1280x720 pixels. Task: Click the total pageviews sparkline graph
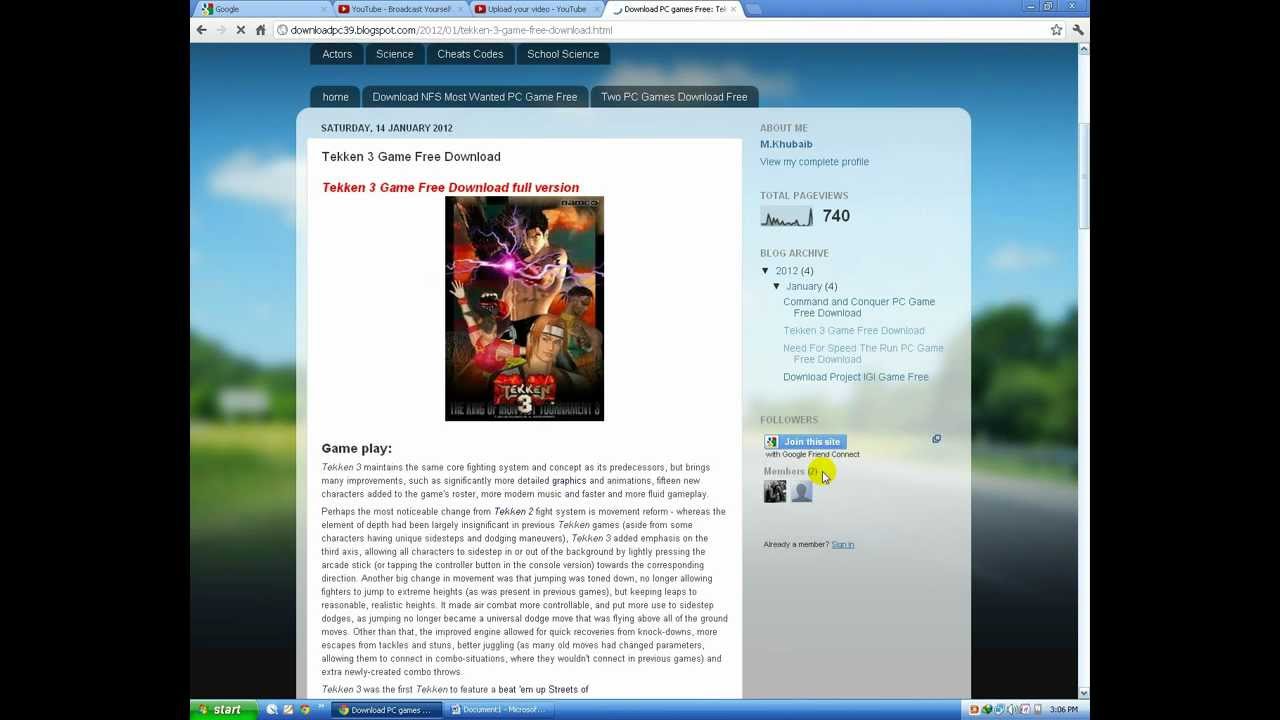[x=787, y=216]
